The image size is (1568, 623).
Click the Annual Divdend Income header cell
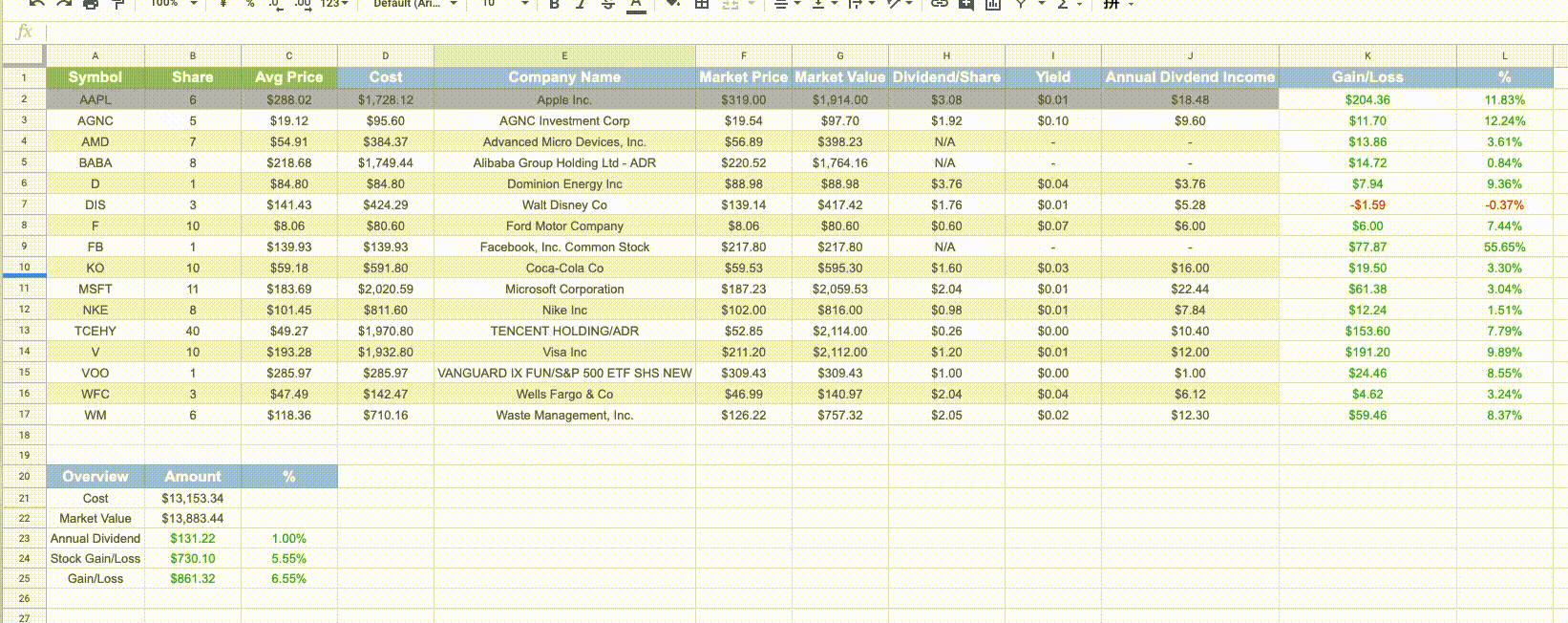pos(1190,77)
